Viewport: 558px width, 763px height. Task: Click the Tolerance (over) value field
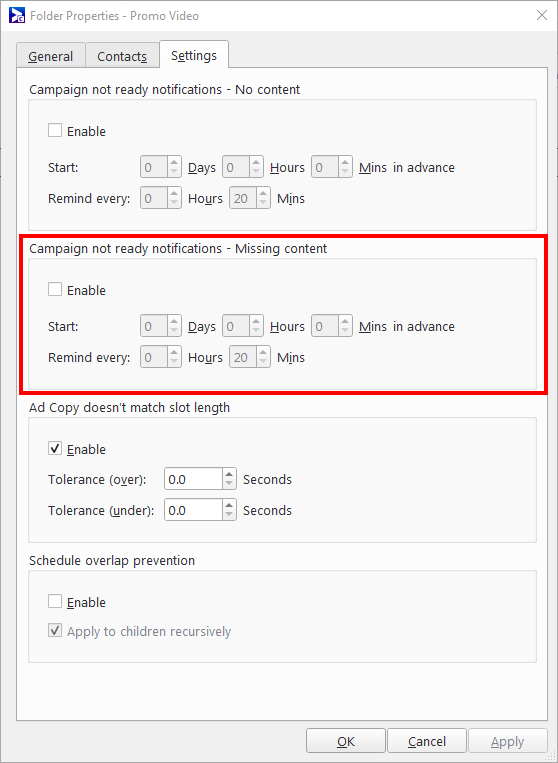click(194, 479)
